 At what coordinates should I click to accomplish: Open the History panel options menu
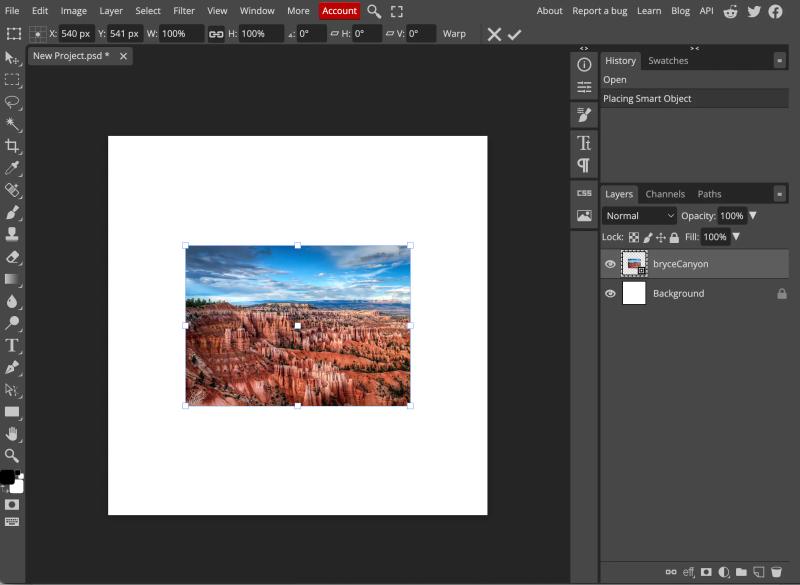click(779, 61)
